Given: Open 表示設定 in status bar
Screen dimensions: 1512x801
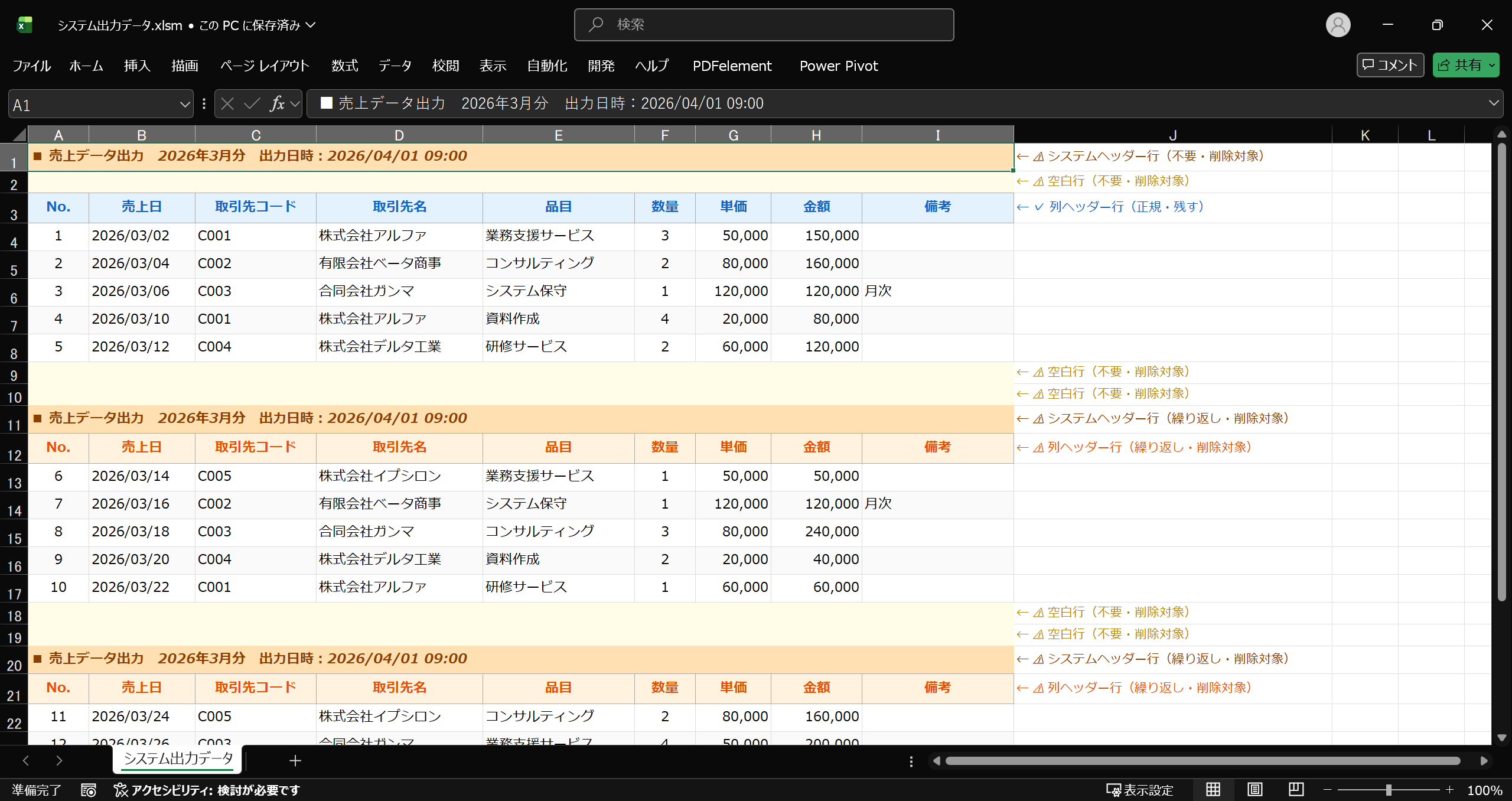Looking at the screenshot, I should tap(1139, 790).
